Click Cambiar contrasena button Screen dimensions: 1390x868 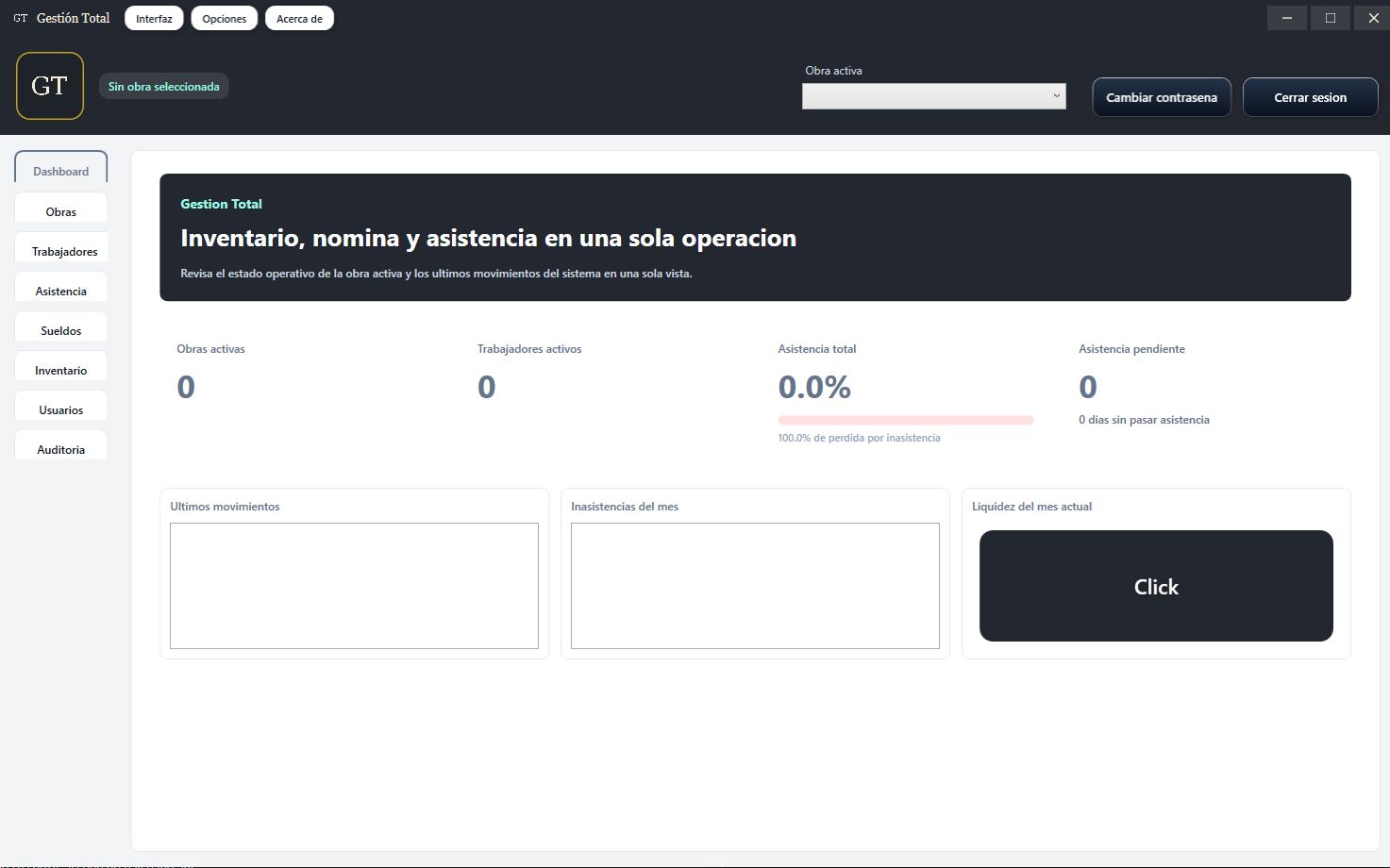(x=1162, y=97)
